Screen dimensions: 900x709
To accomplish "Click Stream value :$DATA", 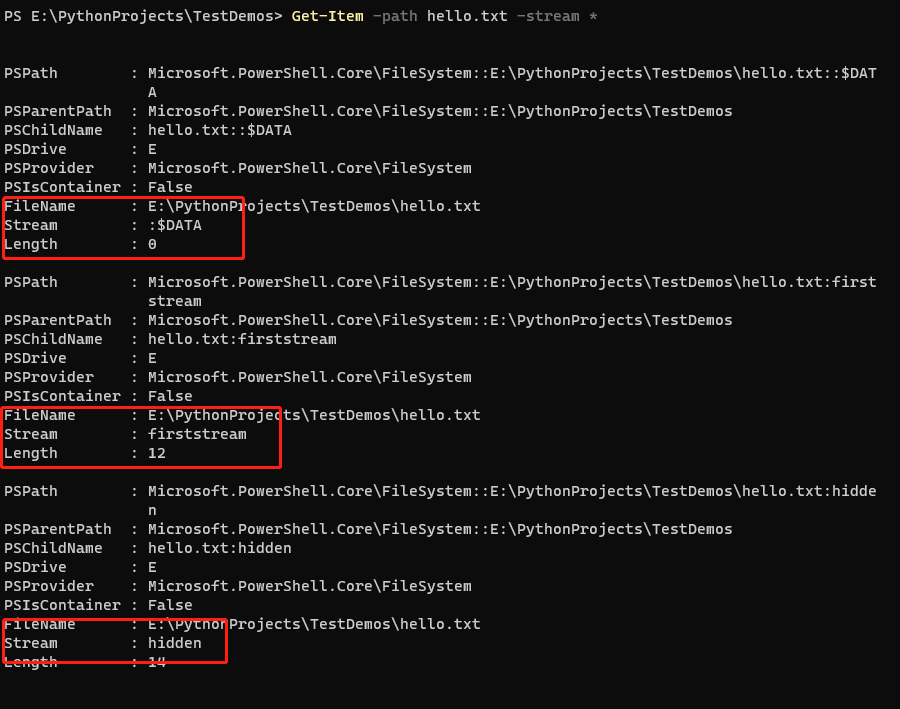I will pos(175,225).
